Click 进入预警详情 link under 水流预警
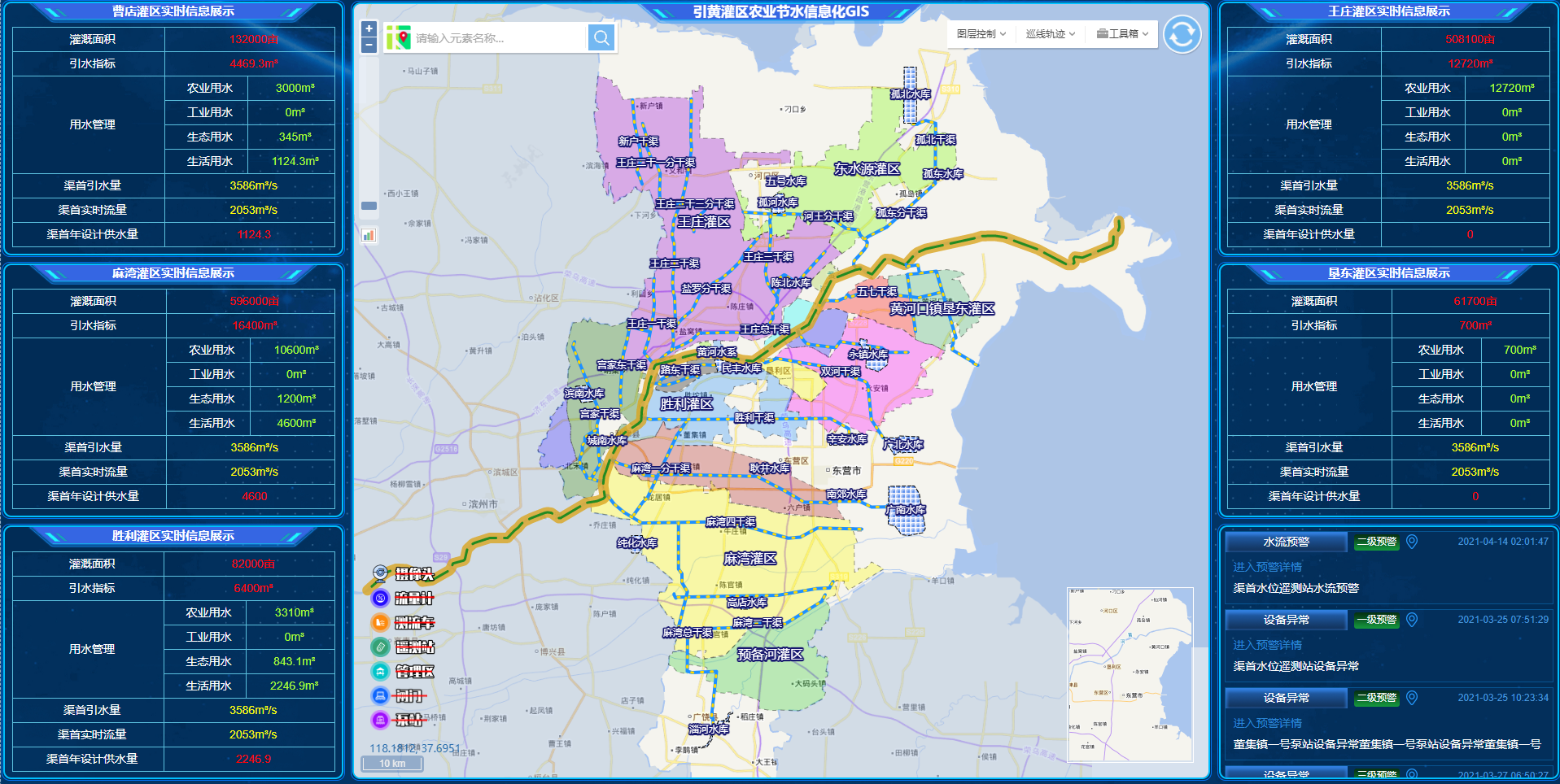The height and width of the screenshot is (784, 1560). point(1267,567)
